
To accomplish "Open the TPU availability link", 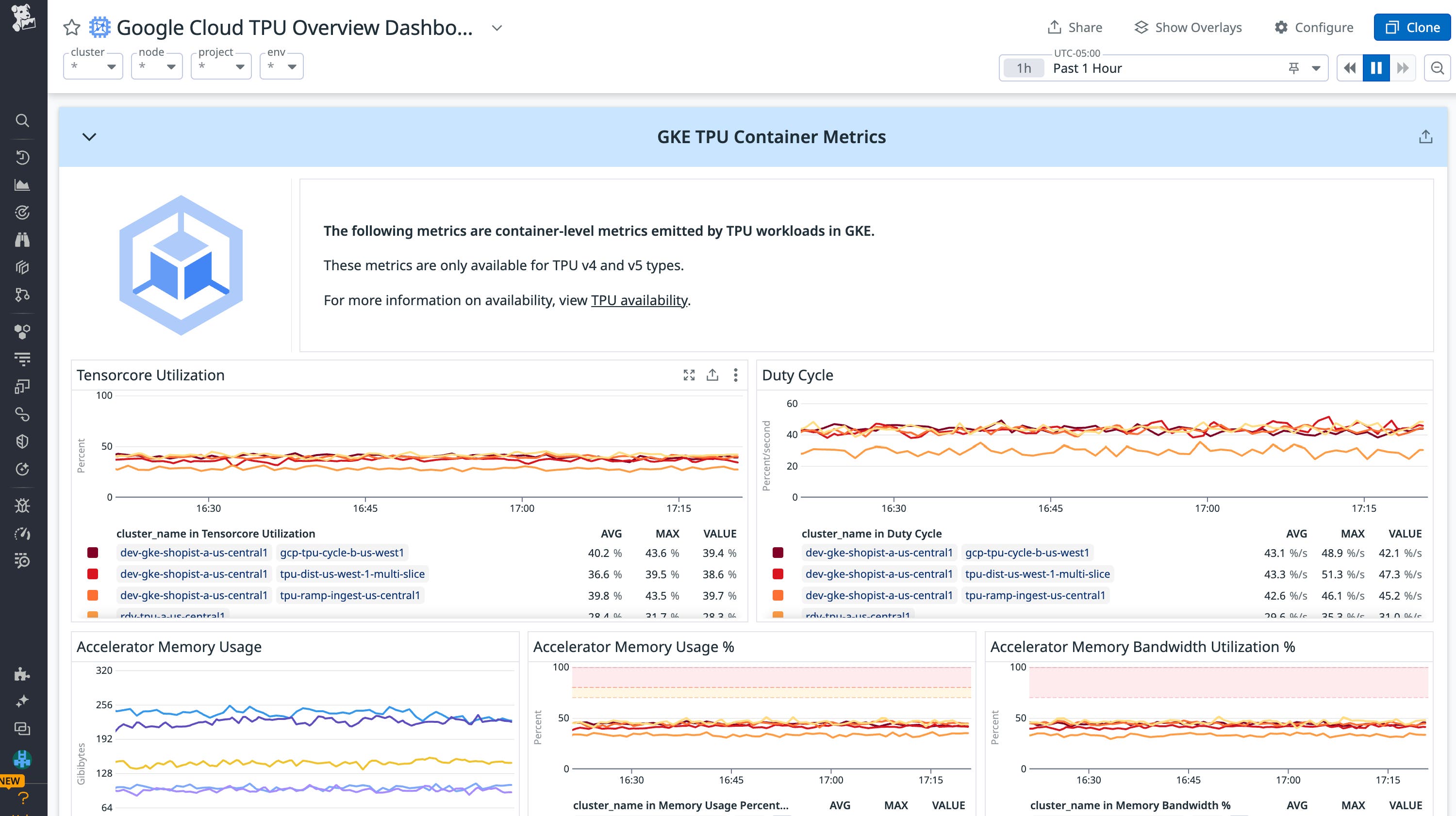I will [638, 300].
